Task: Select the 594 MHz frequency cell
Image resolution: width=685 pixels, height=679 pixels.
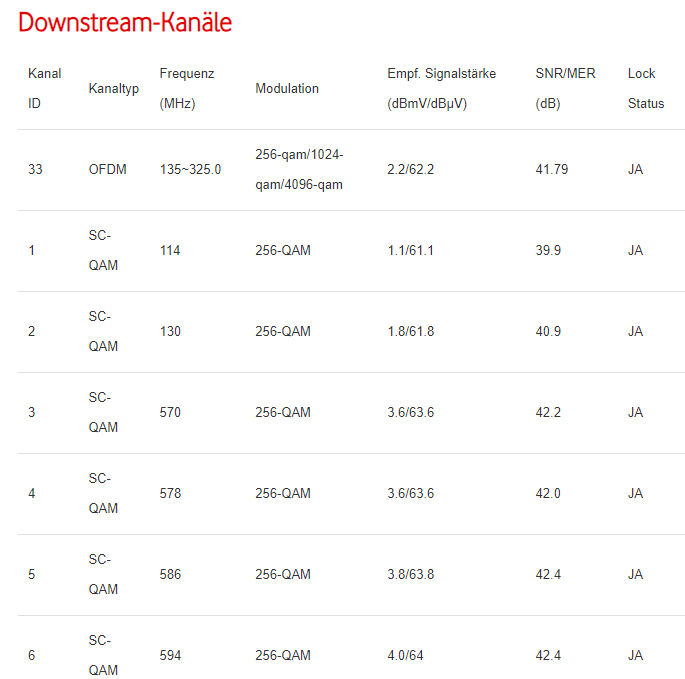Action: pyautogui.click(x=170, y=656)
